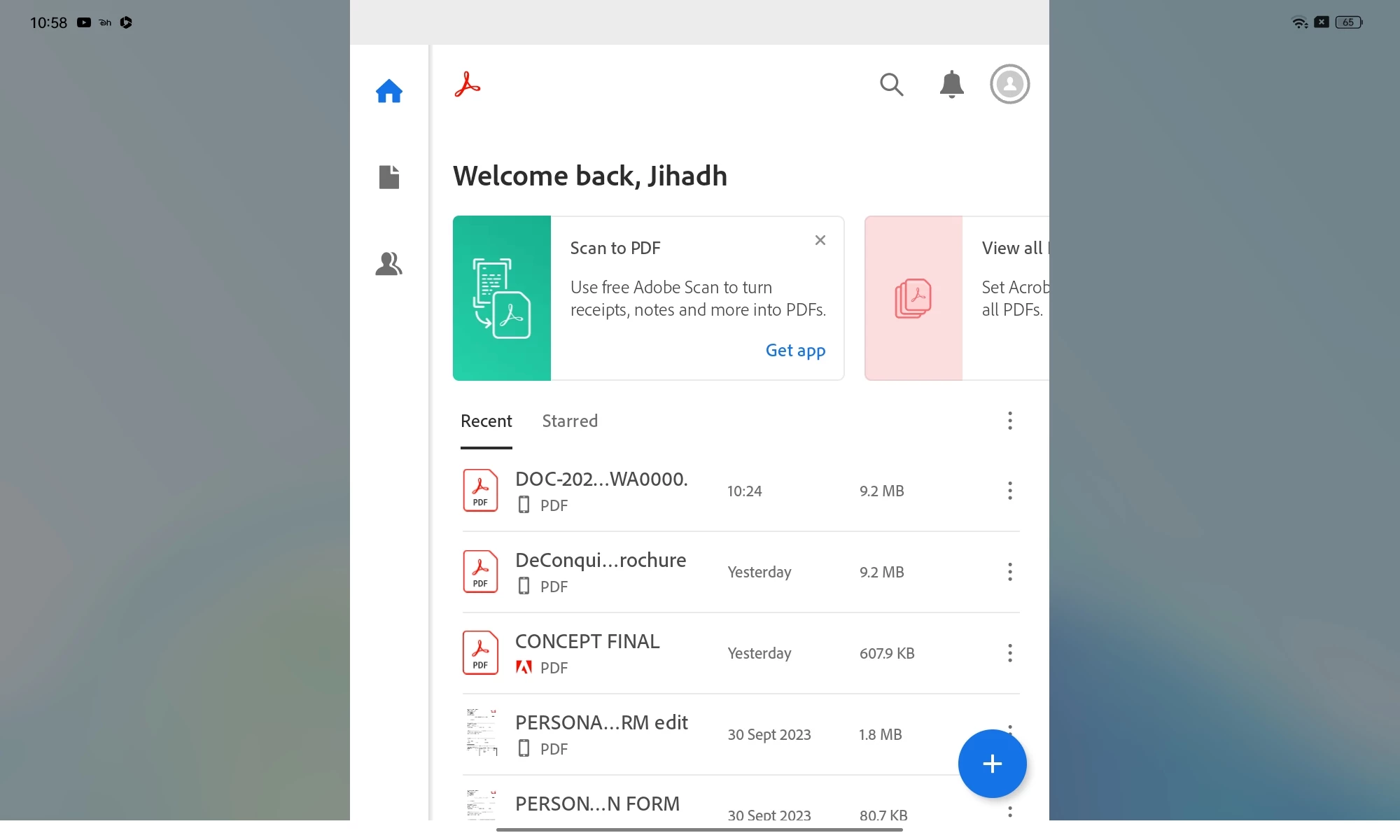
Task: Open more options for CONCEPT FINAL
Action: 1009,653
